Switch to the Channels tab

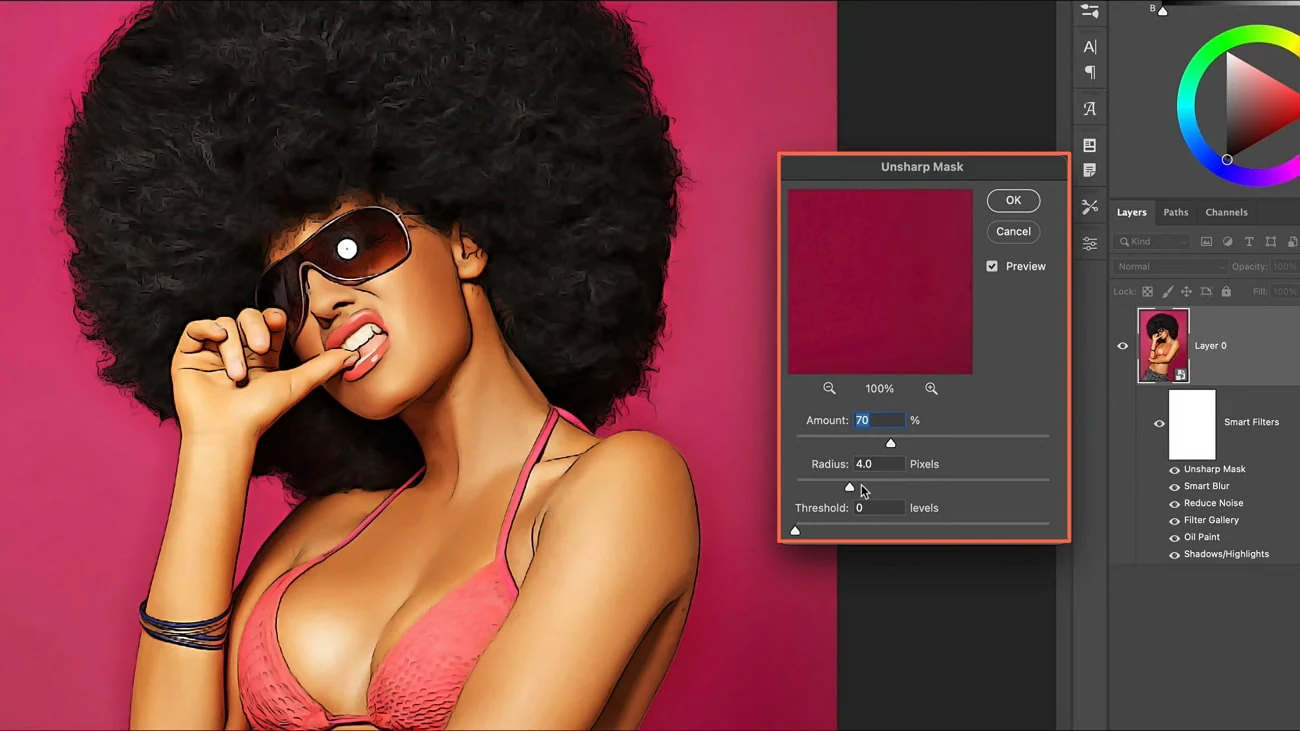tap(1226, 212)
